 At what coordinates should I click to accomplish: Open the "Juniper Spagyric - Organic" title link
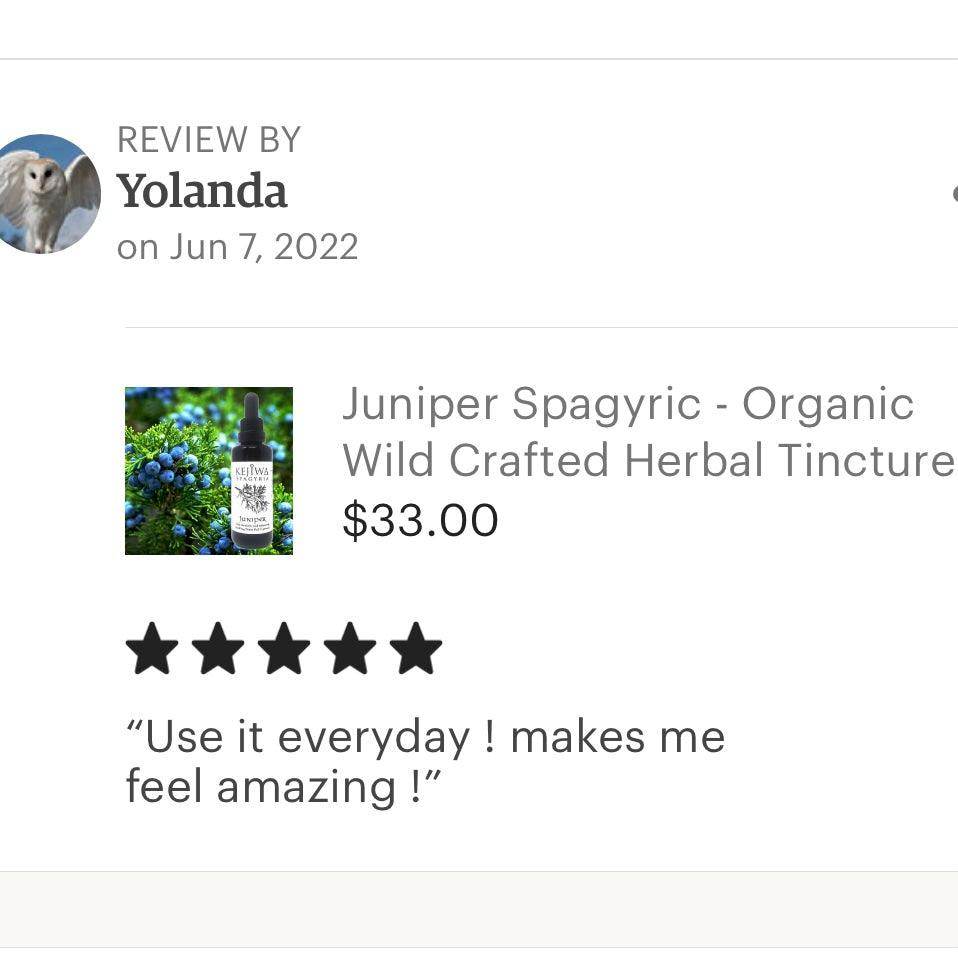pyautogui.click(x=628, y=404)
